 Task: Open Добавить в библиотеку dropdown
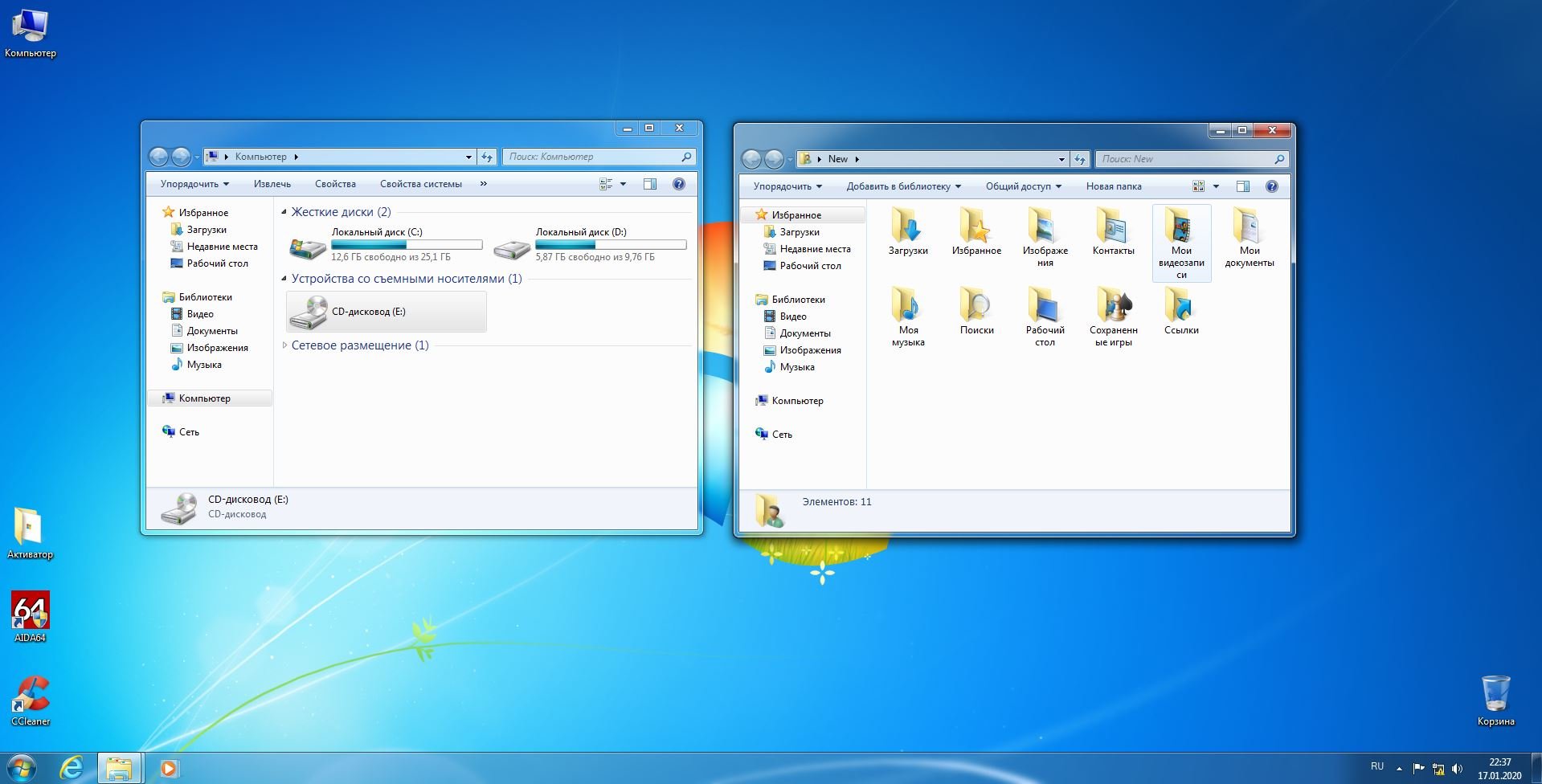click(x=903, y=186)
